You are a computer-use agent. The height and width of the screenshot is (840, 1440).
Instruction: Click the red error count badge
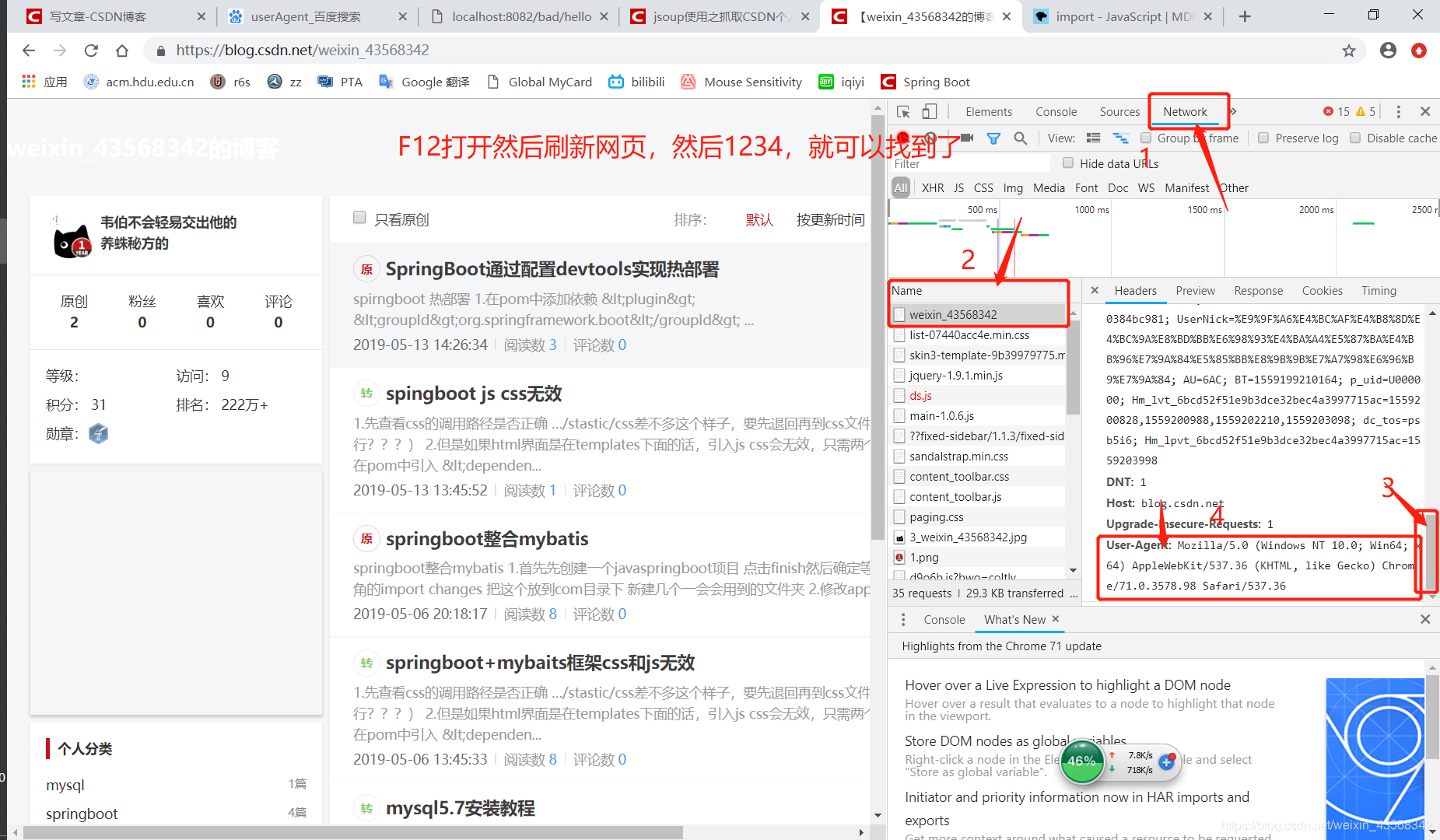click(1336, 112)
